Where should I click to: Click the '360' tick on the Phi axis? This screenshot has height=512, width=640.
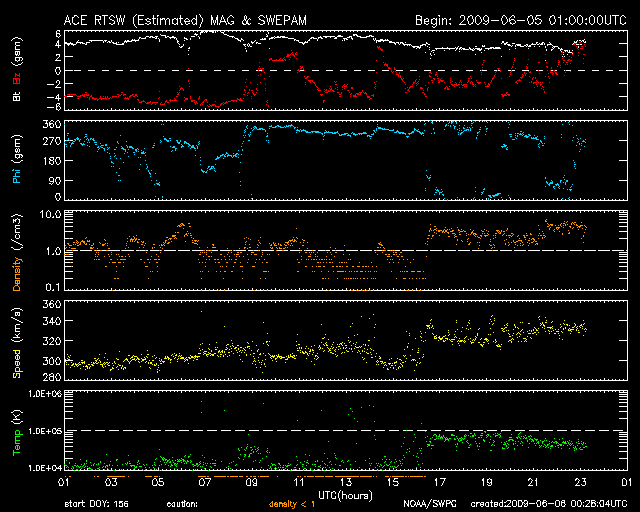pos(52,124)
